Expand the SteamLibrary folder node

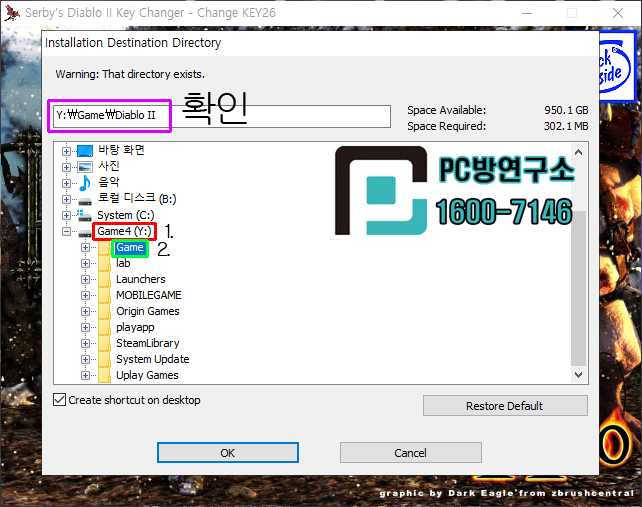(85, 343)
